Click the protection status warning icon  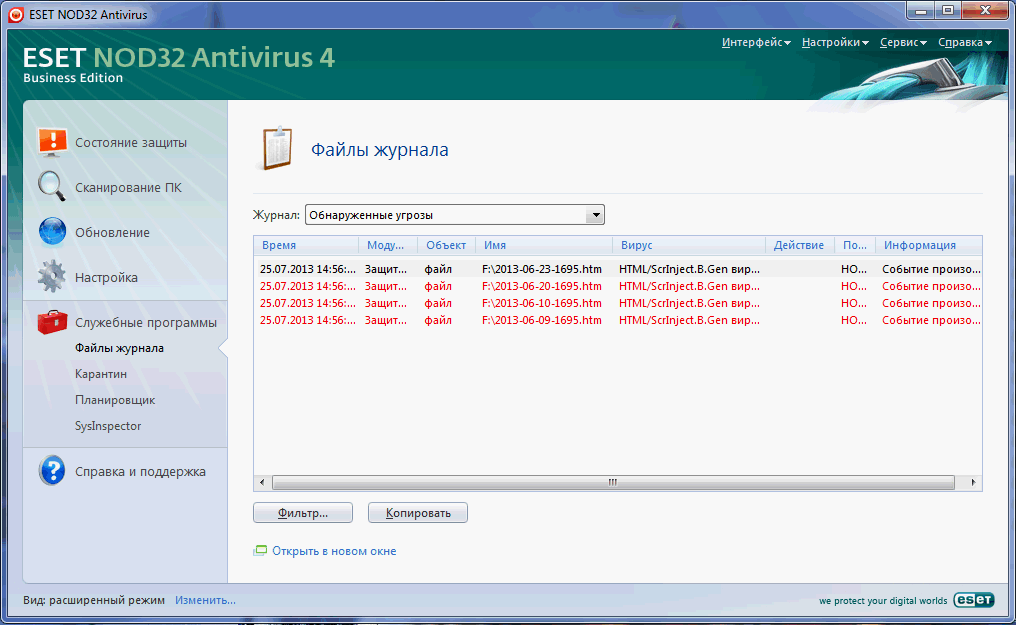52,142
